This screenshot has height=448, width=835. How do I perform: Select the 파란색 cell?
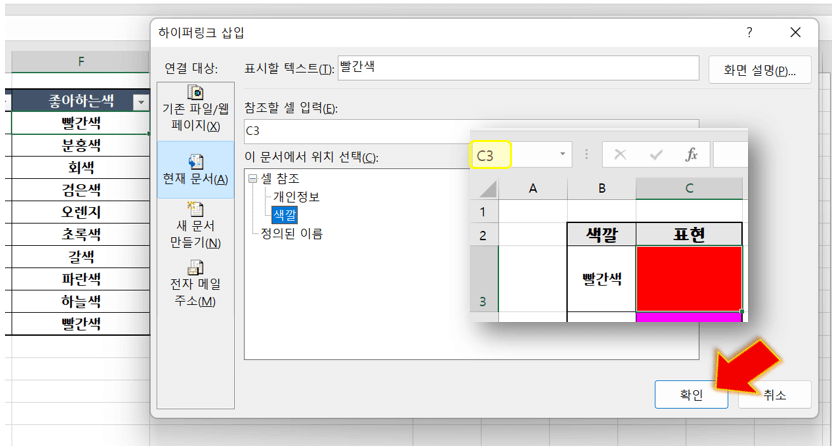tap(80, 279)
